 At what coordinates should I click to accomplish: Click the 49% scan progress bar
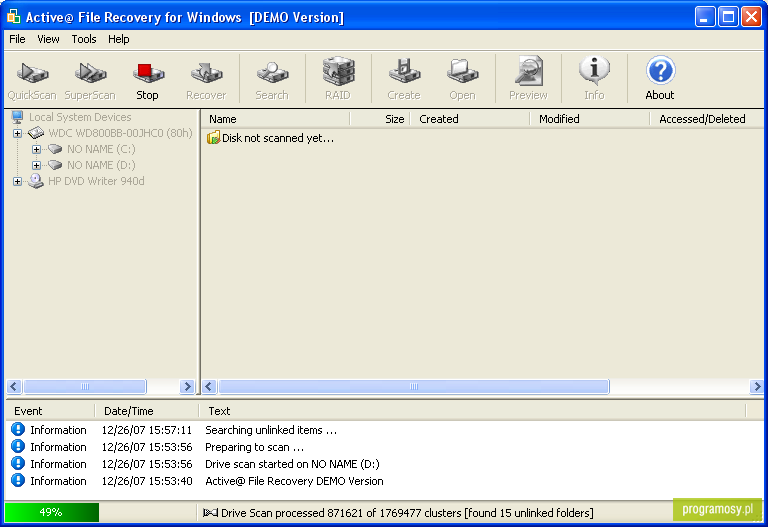(x=51, y=512)
